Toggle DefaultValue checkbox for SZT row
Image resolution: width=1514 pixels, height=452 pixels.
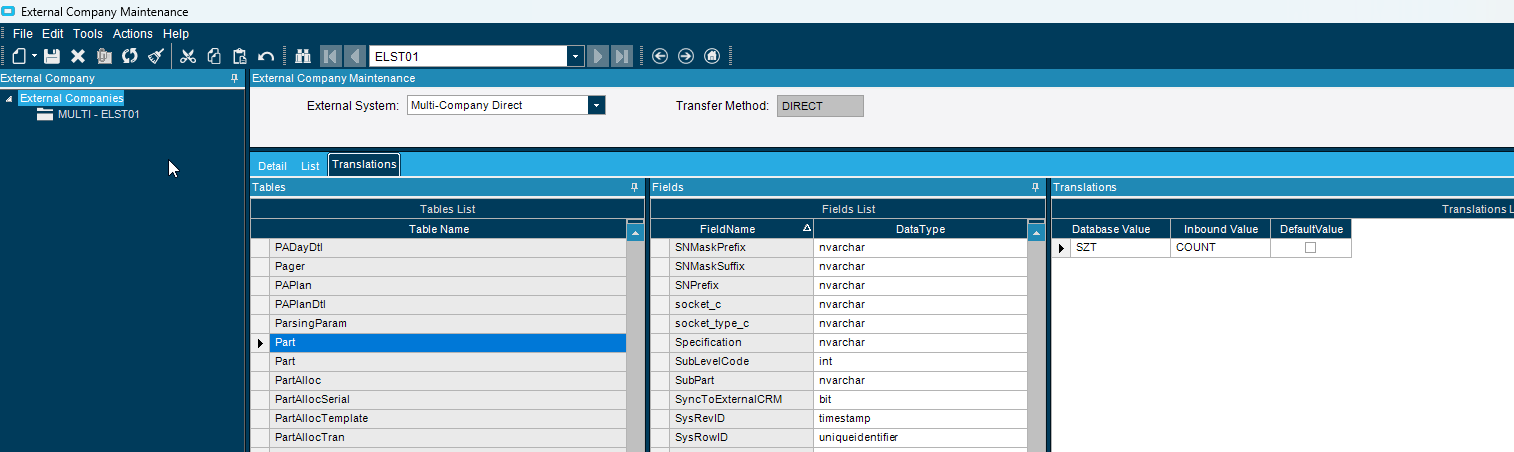(1310, 248)
